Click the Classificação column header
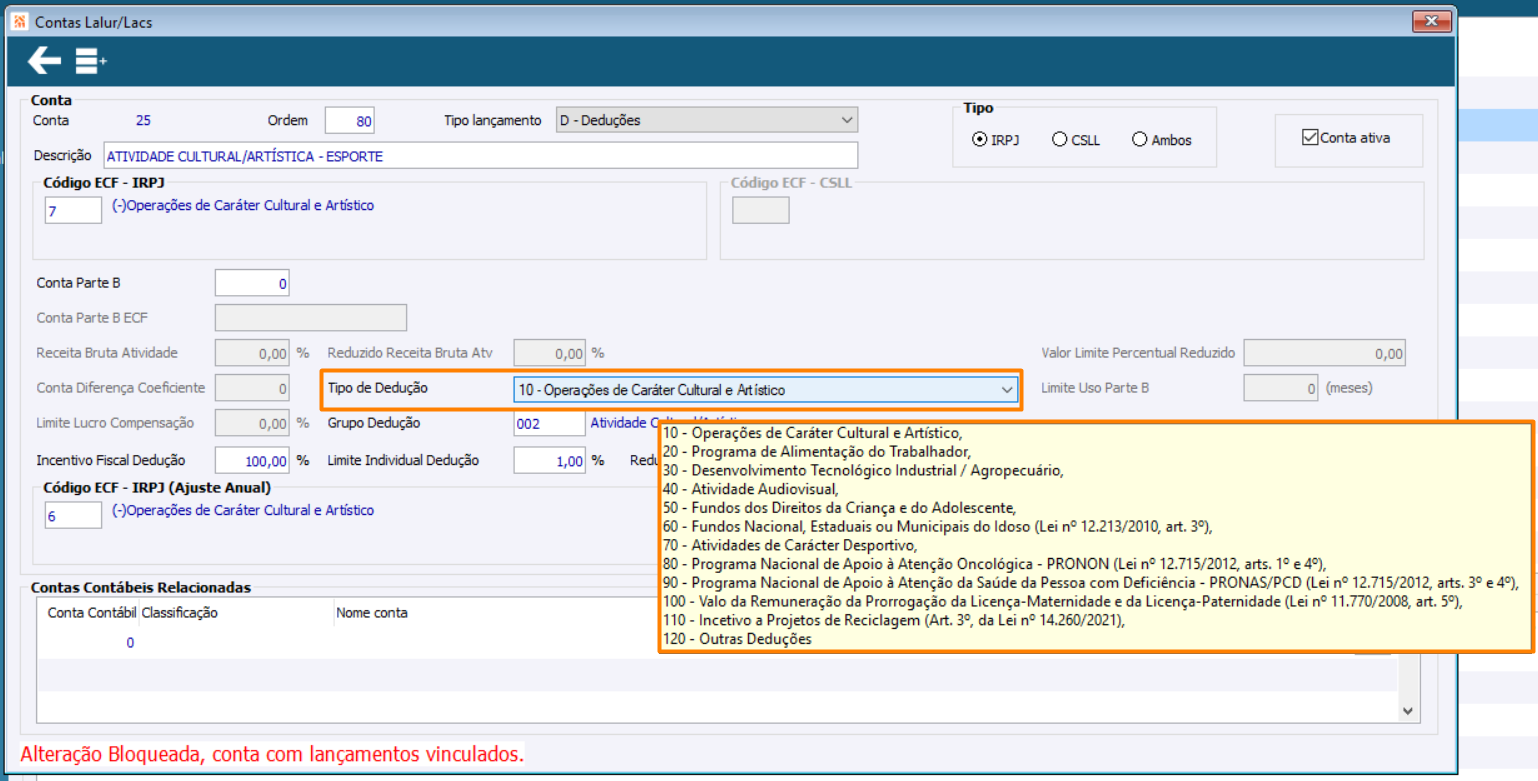 180,613
